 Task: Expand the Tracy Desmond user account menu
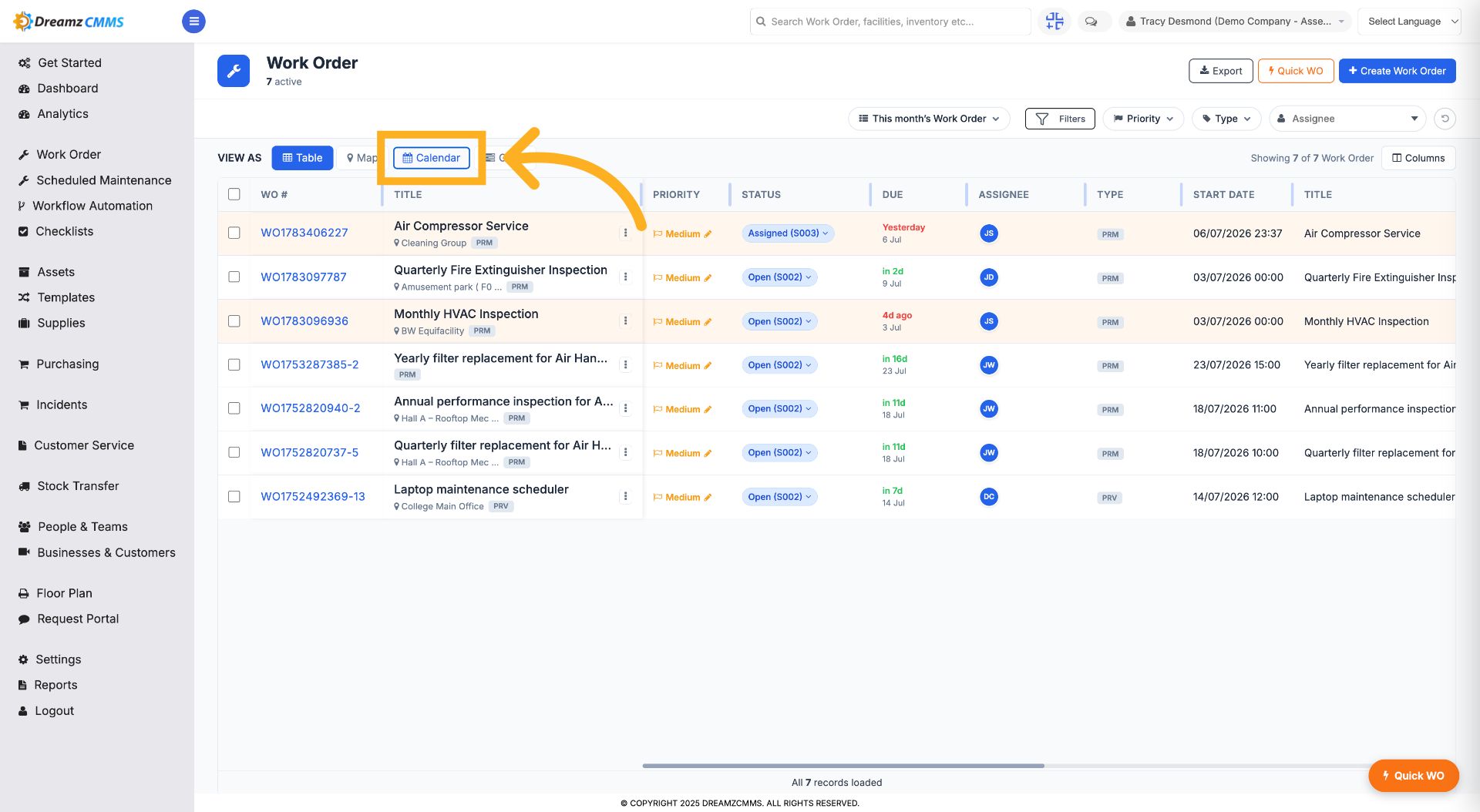click(x=1236, y=22)
